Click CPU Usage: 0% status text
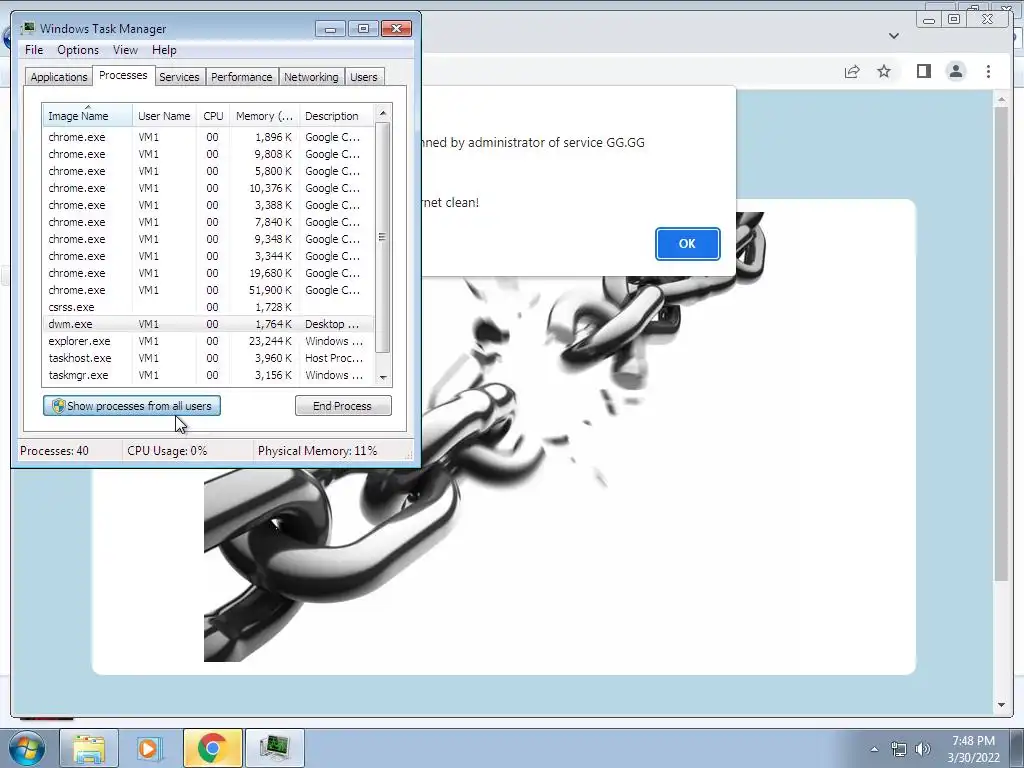Image resolution: width=1024 pixels, height=768 pixels. click(x=167, y=451)
